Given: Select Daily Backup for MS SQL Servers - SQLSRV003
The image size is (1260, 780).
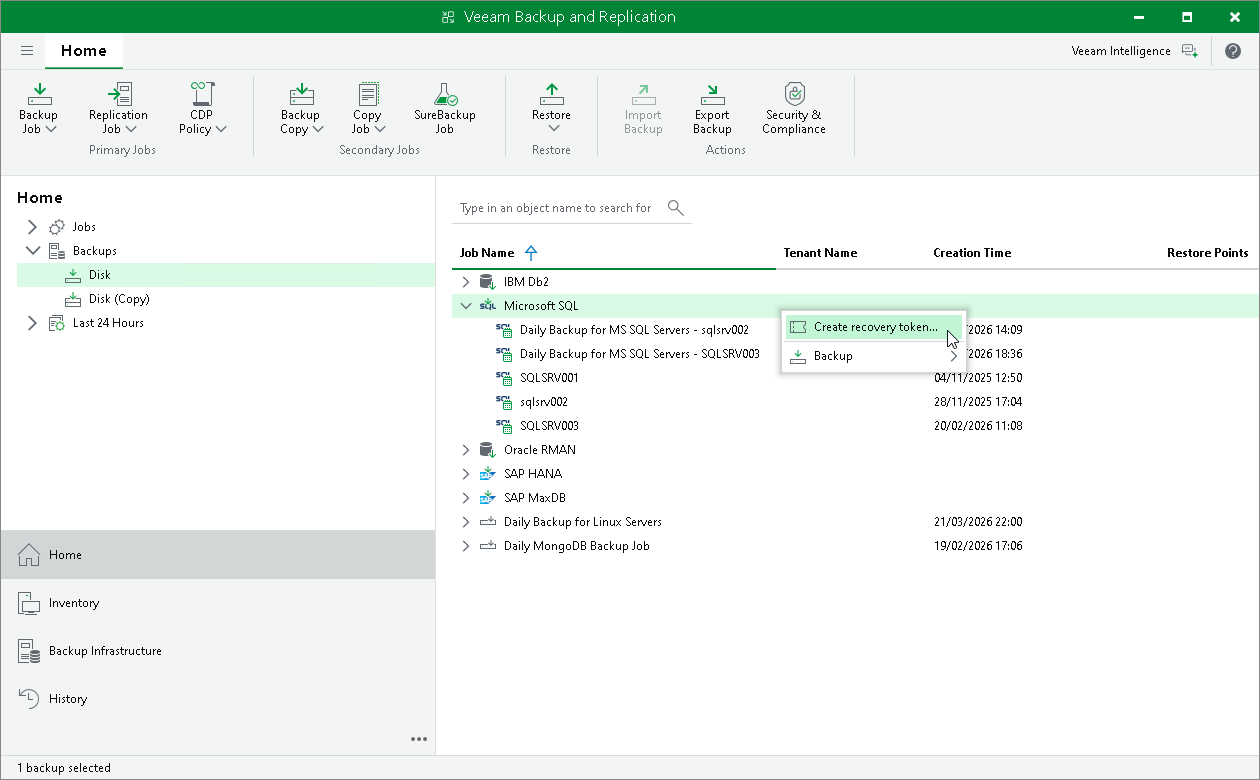Looking at the screenshot, I should click(x=640, y=354).
